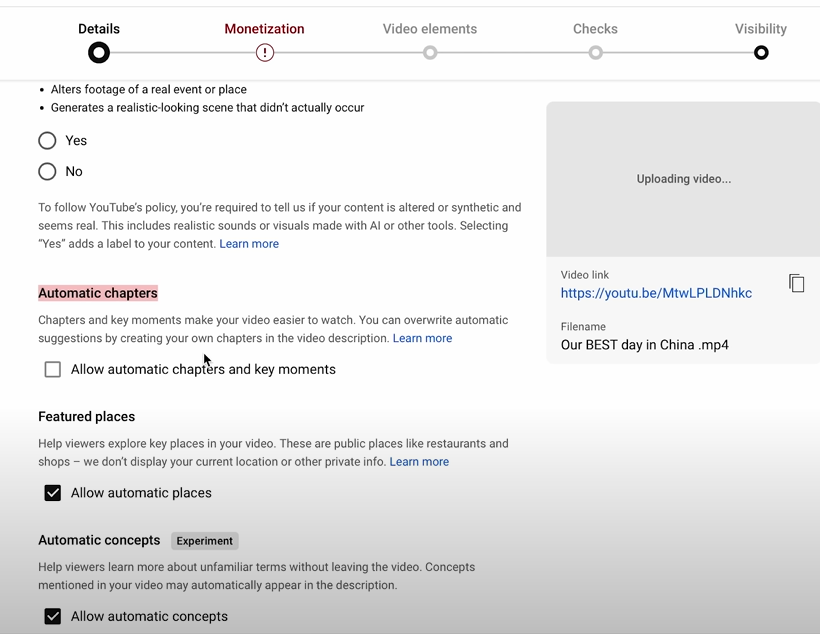Enable automatic chapters and key moments checkbox
The width and height of the screenshot is (820, 634).
tap(53, 370)
